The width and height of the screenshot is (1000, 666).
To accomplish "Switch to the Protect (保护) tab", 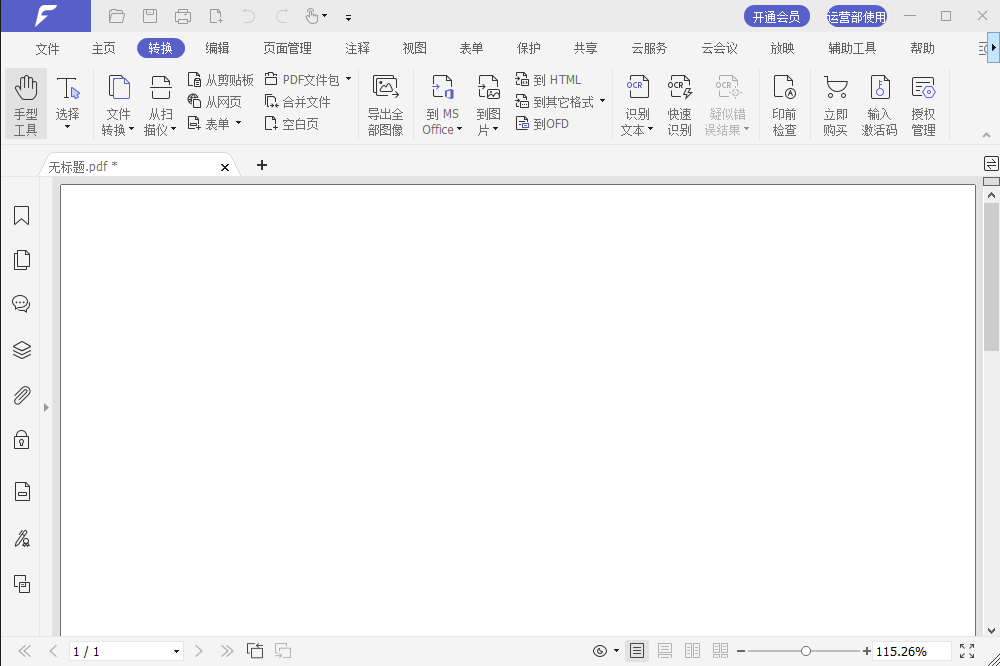I will pos(529,48).
